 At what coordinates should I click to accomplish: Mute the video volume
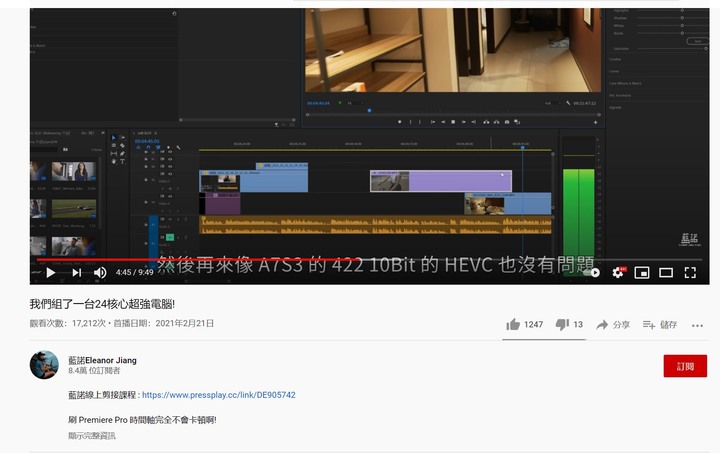tap(100, 273)
